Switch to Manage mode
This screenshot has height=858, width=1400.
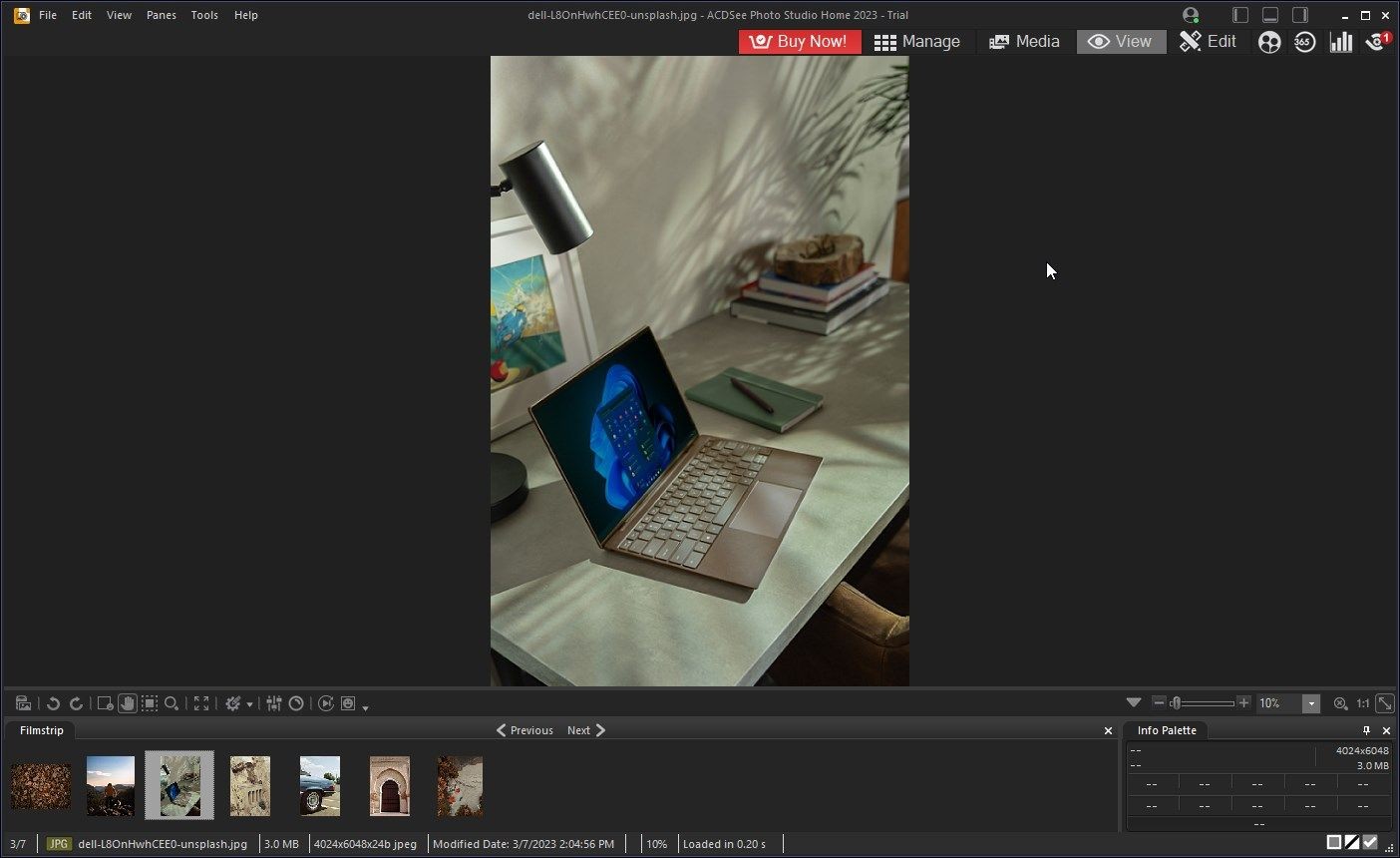(917, 41)
